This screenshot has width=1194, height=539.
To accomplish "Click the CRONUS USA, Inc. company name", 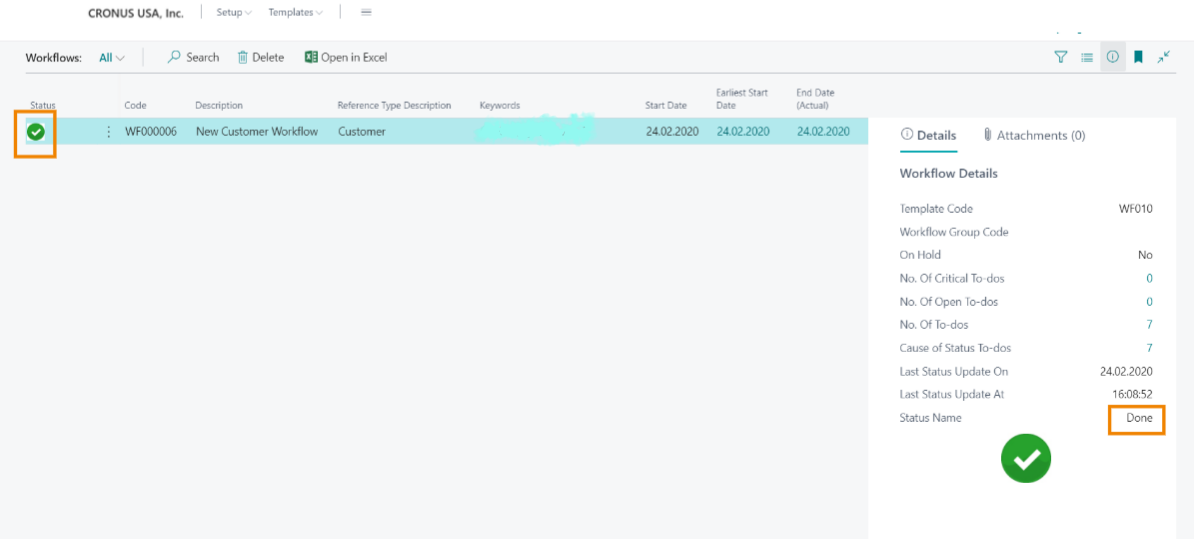I will [136, 13].
